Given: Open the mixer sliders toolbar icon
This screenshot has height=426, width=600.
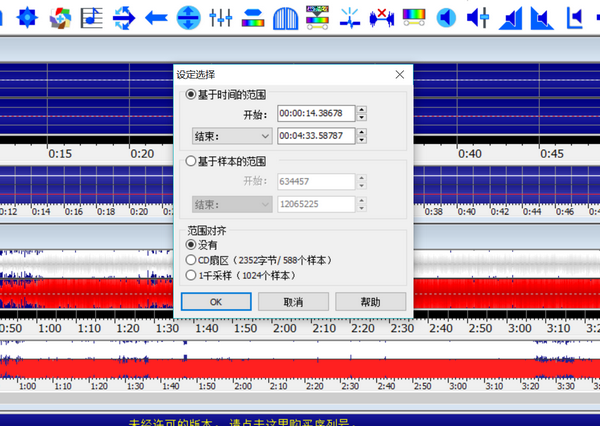Looking at the screenshot, I should [221, 16].
